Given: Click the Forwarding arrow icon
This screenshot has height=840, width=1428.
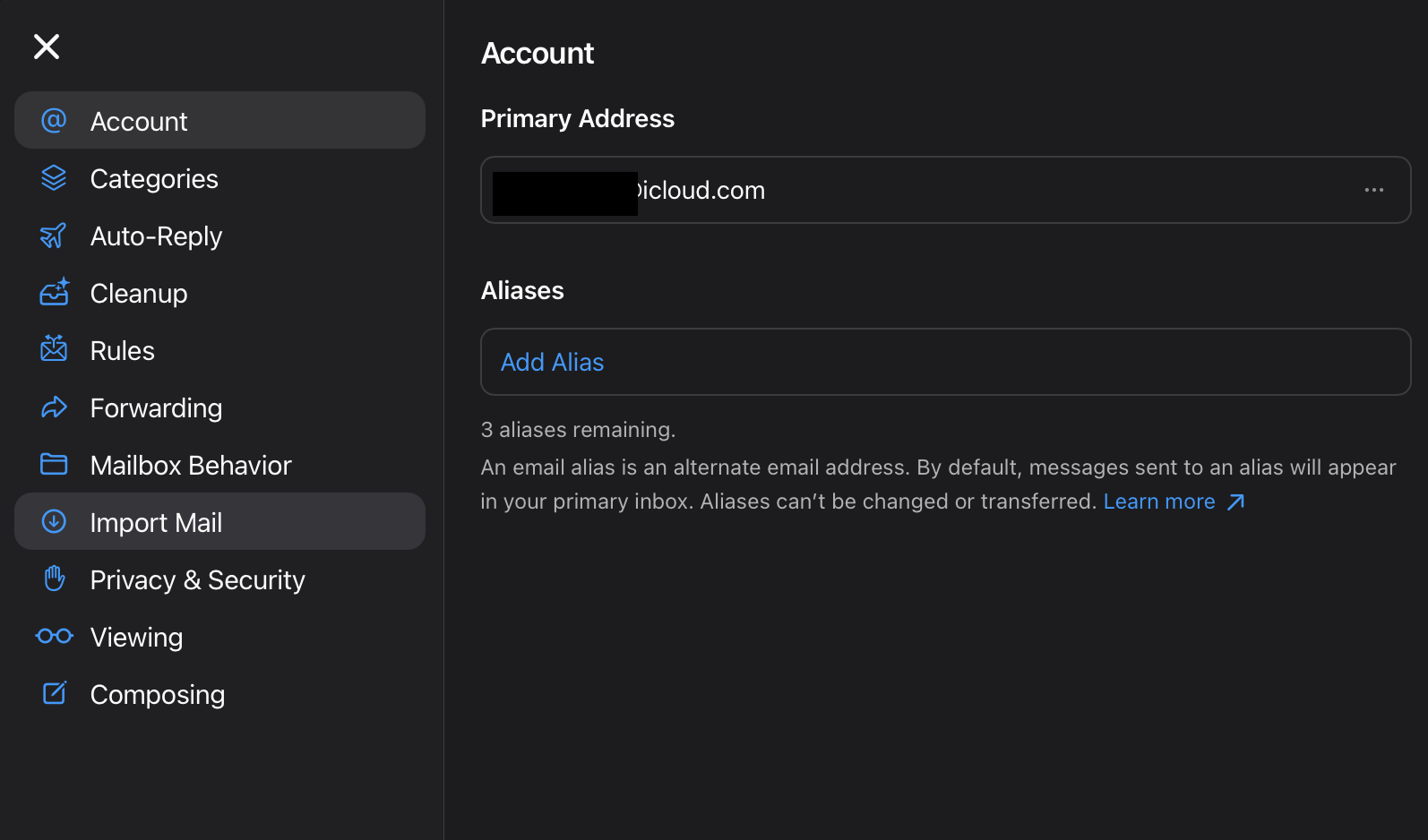Looking at the screenshot, I should [54, 407].
